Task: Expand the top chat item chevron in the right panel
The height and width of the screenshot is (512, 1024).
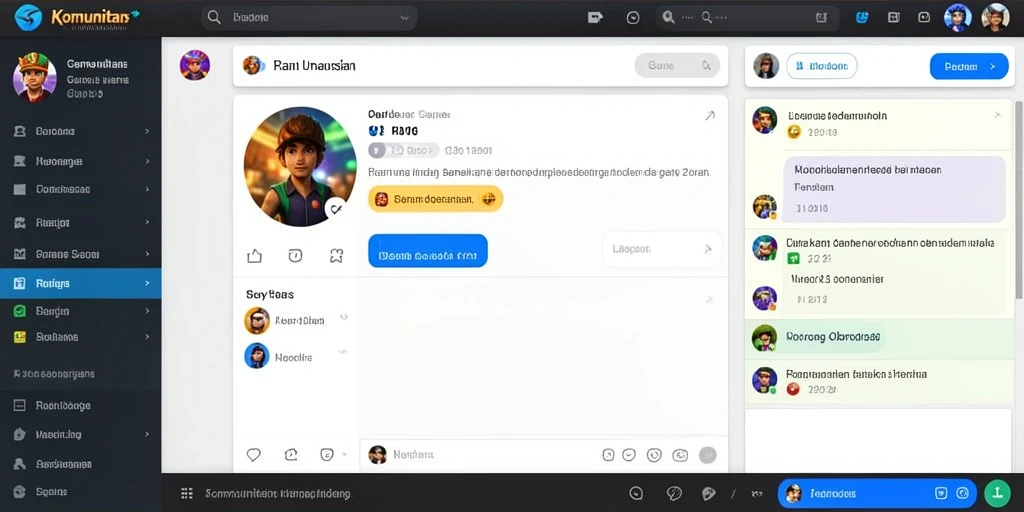Action: coord(997,115)
